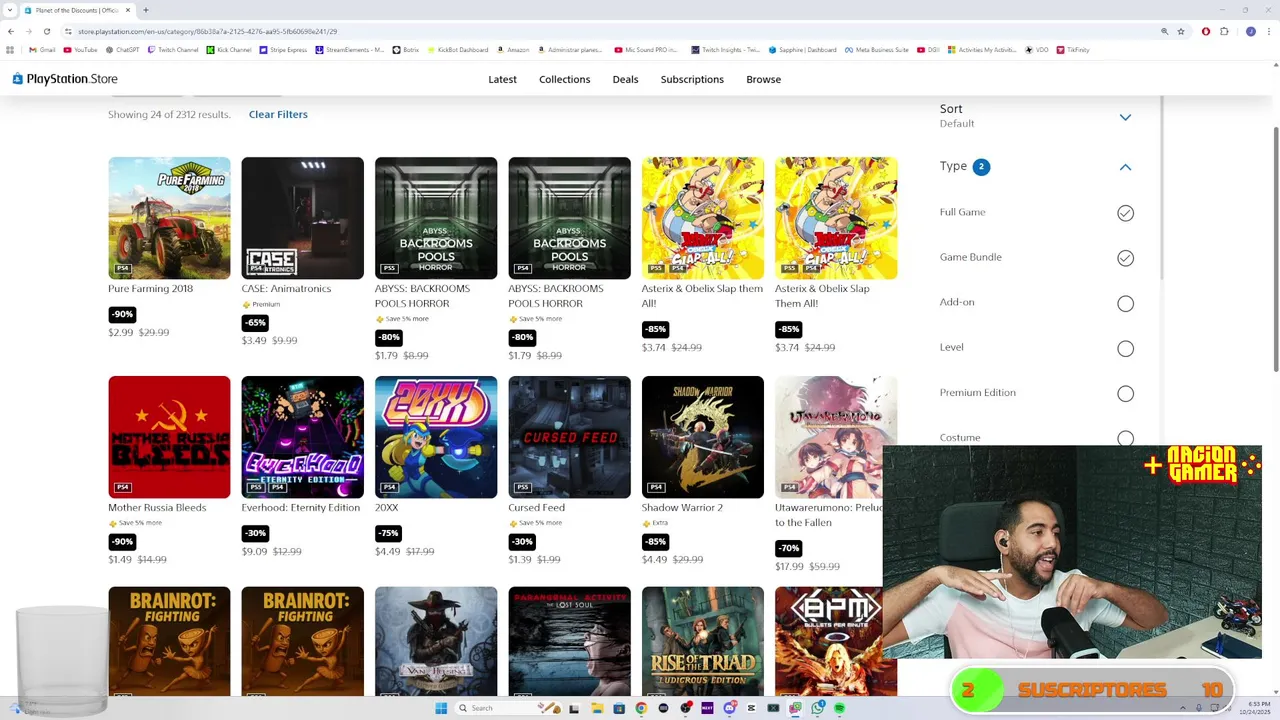Open the CASE: Animatronics title link

pos(286,288)
